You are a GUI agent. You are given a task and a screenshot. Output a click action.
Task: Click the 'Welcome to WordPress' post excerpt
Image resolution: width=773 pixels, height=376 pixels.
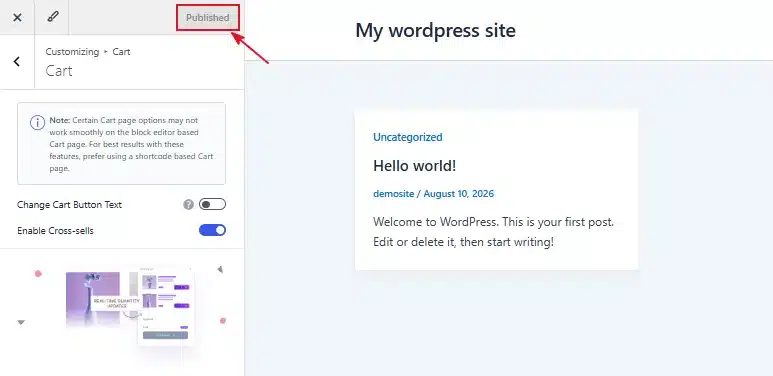pos(493,232)
